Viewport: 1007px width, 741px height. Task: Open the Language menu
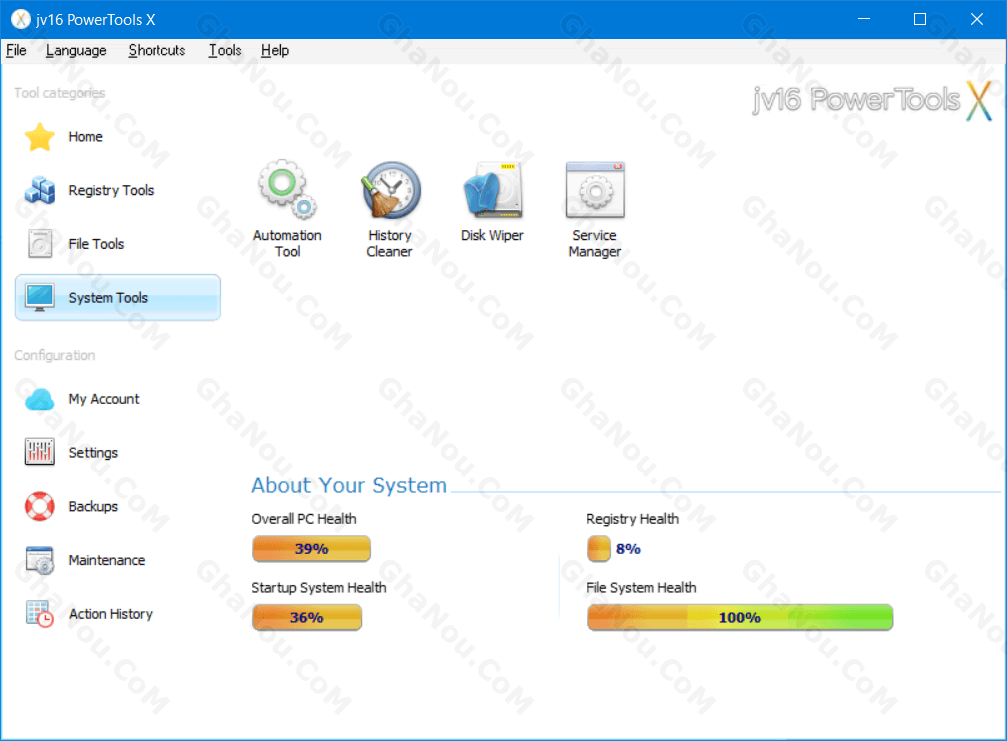(76, 50)
